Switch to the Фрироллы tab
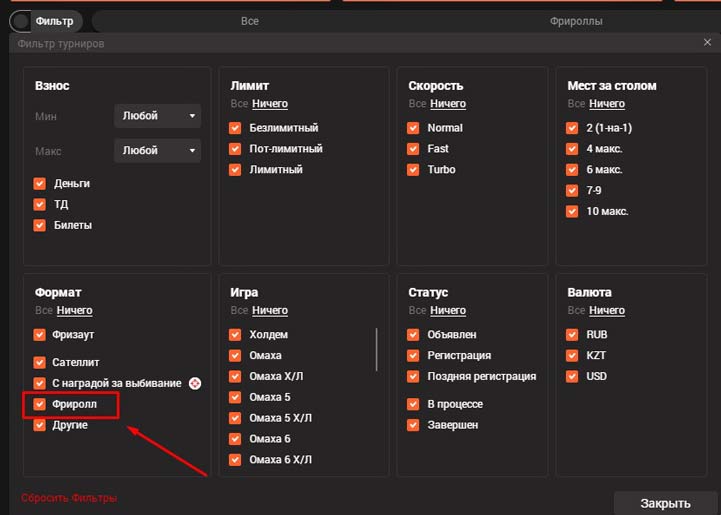The width and height of the screenshot is (721, 515). coord(576,20)
